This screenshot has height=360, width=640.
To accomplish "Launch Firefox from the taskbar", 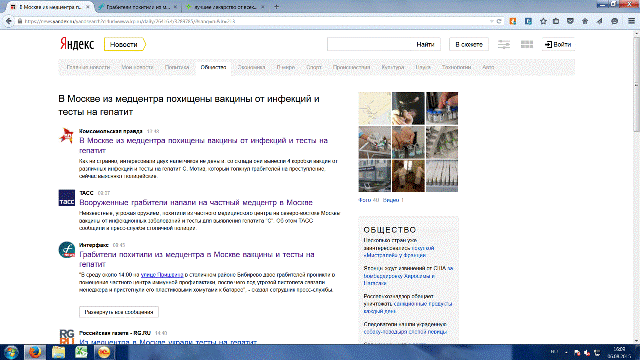I will coord(34,352).
